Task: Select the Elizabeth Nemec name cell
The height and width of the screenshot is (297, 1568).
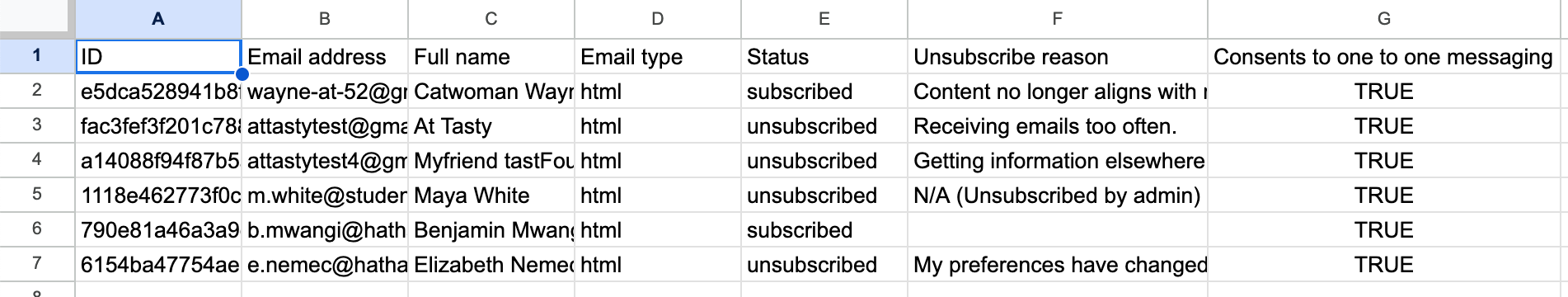Action: (x=491, y=265)
